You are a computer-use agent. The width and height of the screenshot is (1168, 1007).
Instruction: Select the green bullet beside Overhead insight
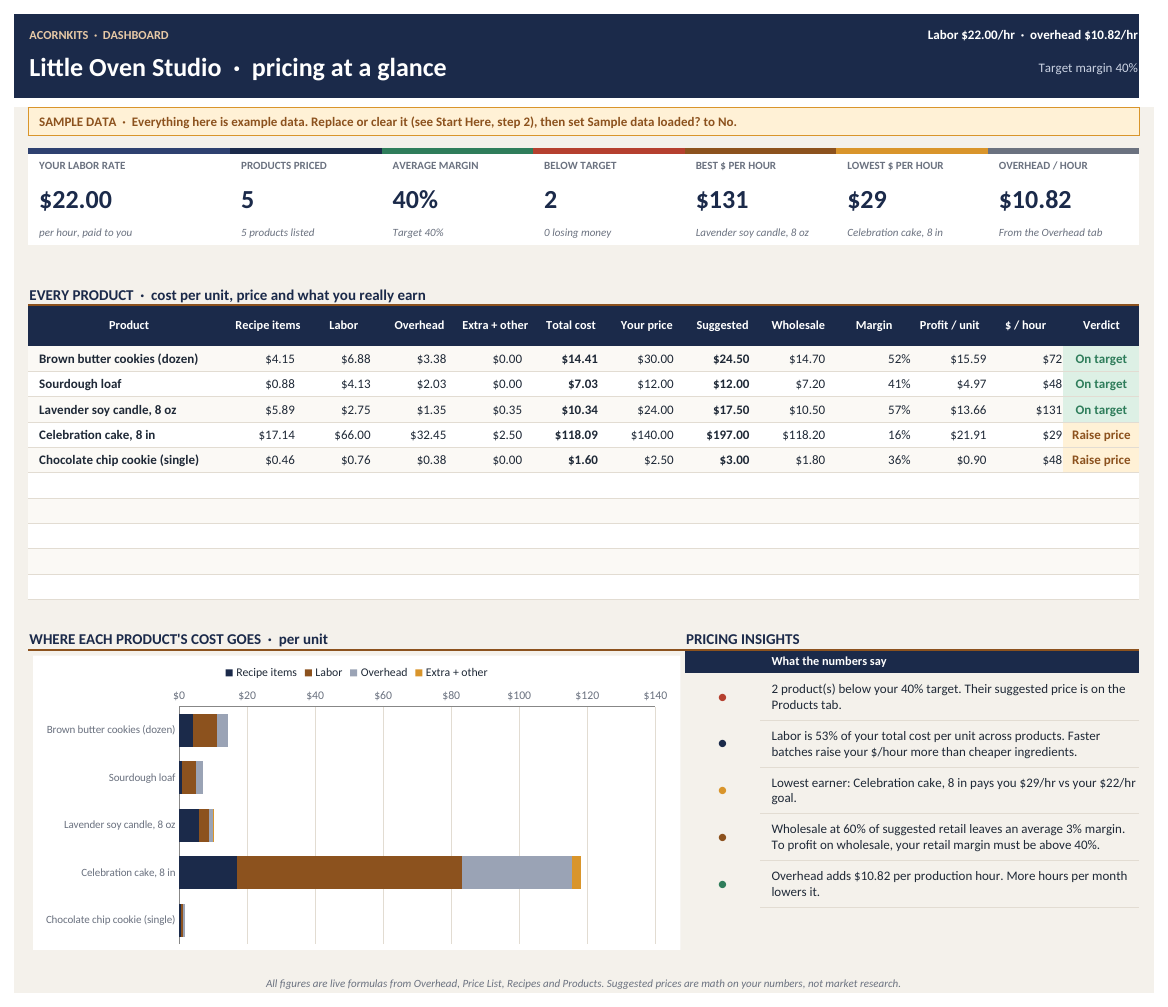click(722, 884)
